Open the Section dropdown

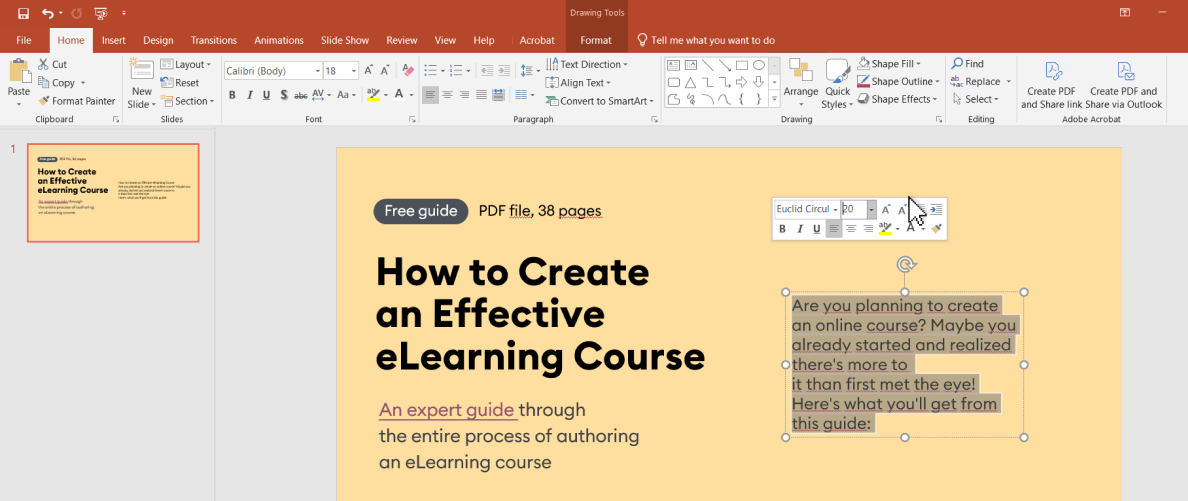(188, 101)
